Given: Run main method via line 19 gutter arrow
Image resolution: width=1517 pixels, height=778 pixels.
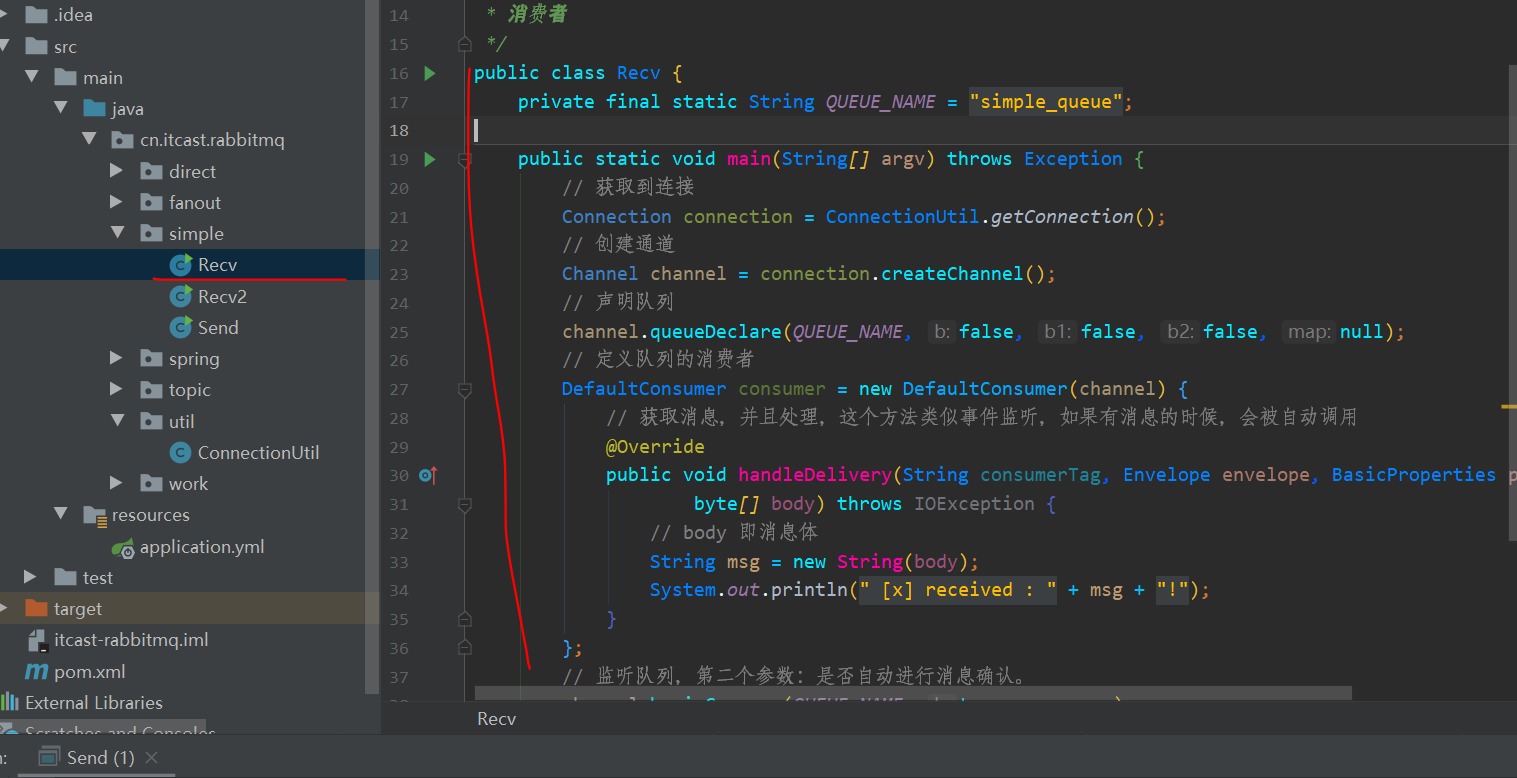Looking at the screenshot, I should (430, 159).
